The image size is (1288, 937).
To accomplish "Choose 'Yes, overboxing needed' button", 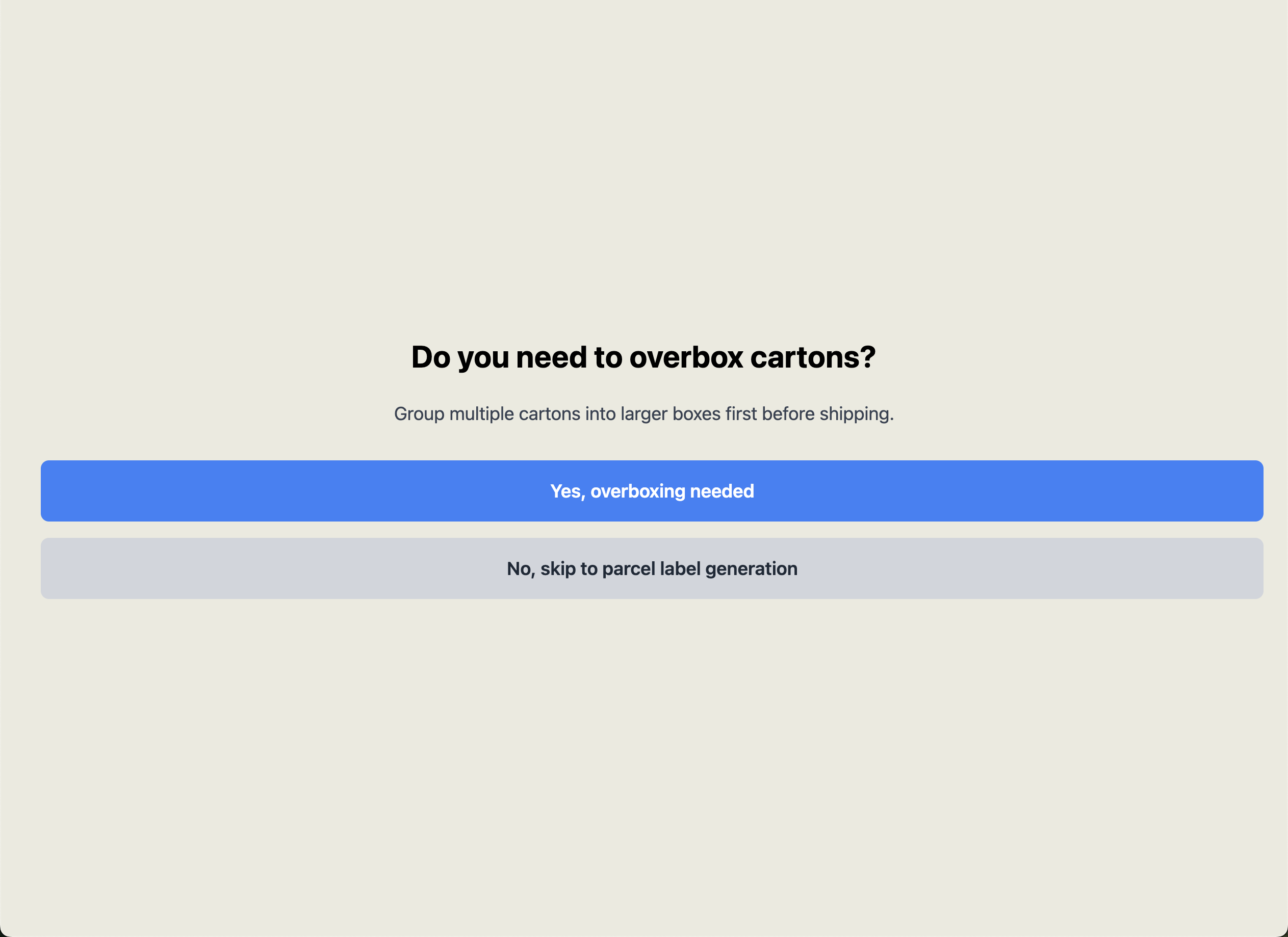I will coord(652,490).
